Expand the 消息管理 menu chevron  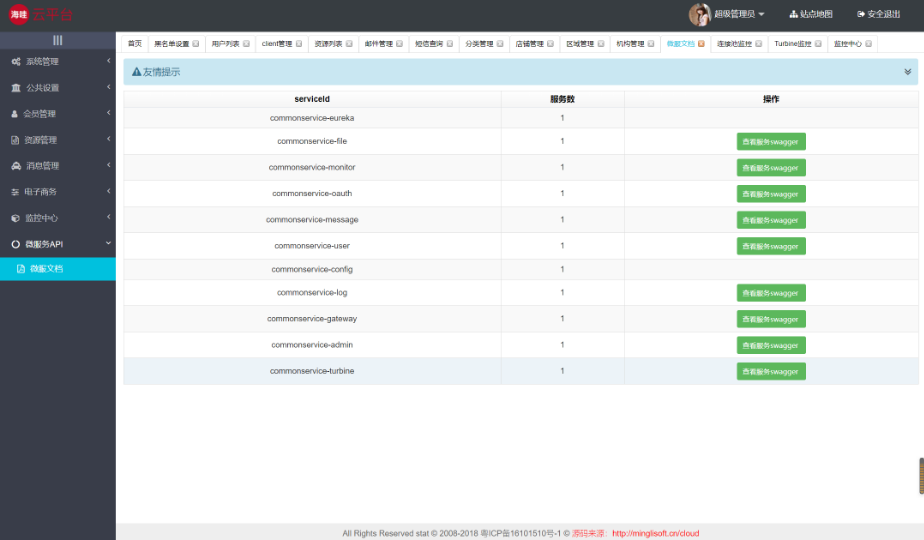(x=108, y=165)
